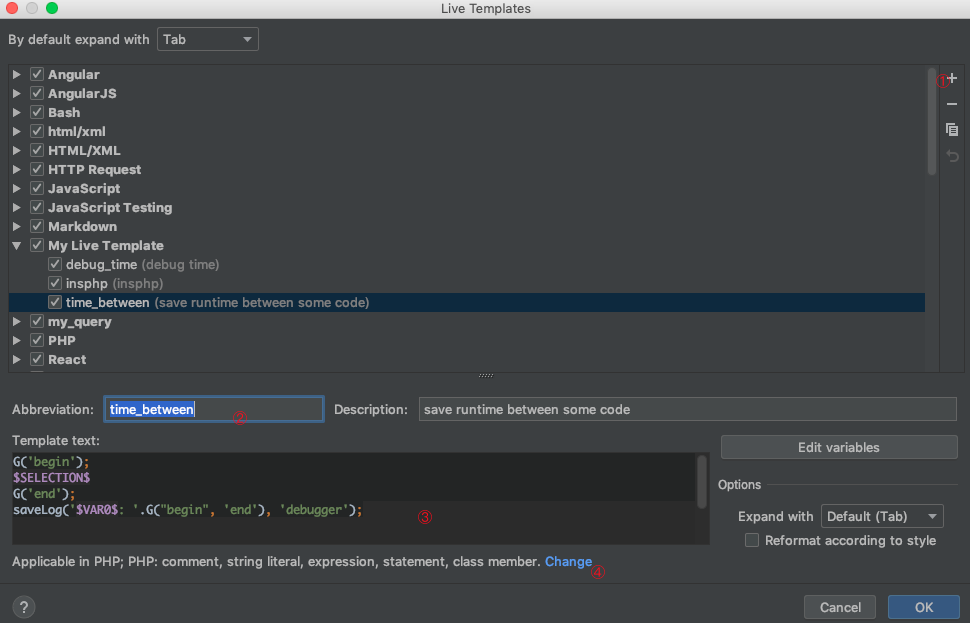Click the revert arrow icon
The height and width of the screenshot is (623, 970).
point(952,156)
